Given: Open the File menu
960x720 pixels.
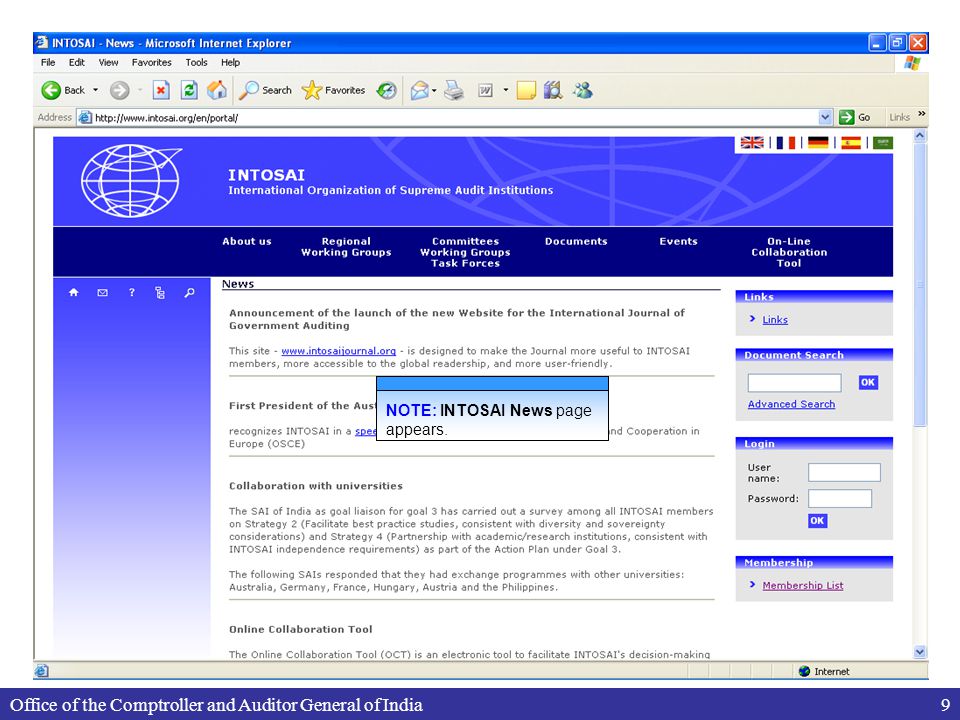Looking at the screenshot, I should tap(48, 62).
